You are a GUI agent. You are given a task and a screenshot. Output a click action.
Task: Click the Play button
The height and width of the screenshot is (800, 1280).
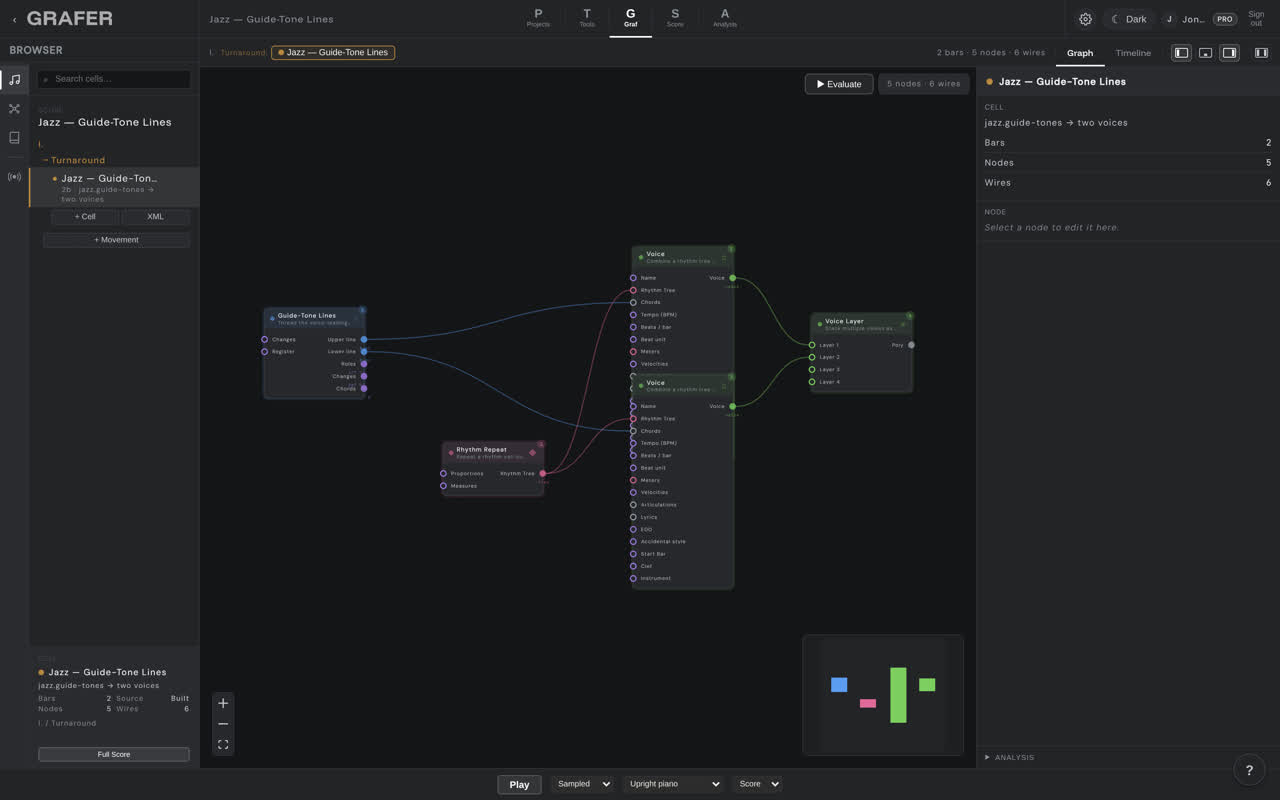tap(519, 784)
